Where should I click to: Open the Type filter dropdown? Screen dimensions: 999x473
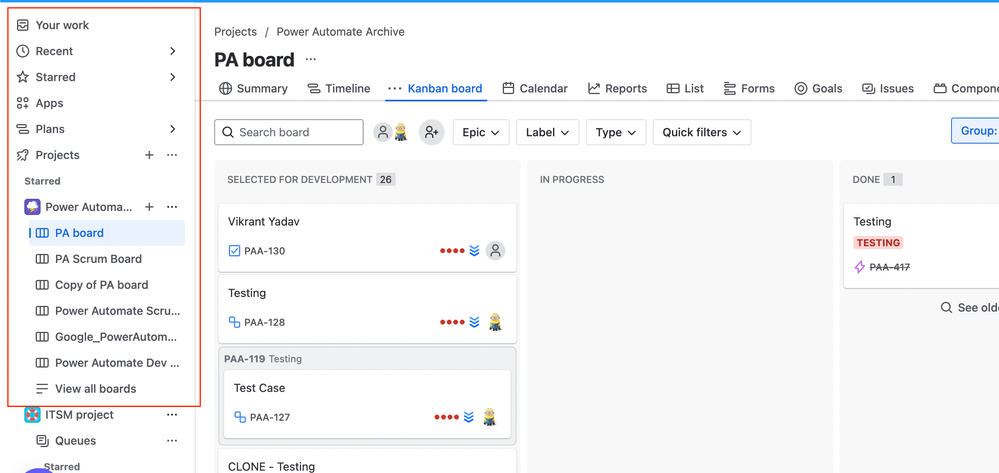616,132
